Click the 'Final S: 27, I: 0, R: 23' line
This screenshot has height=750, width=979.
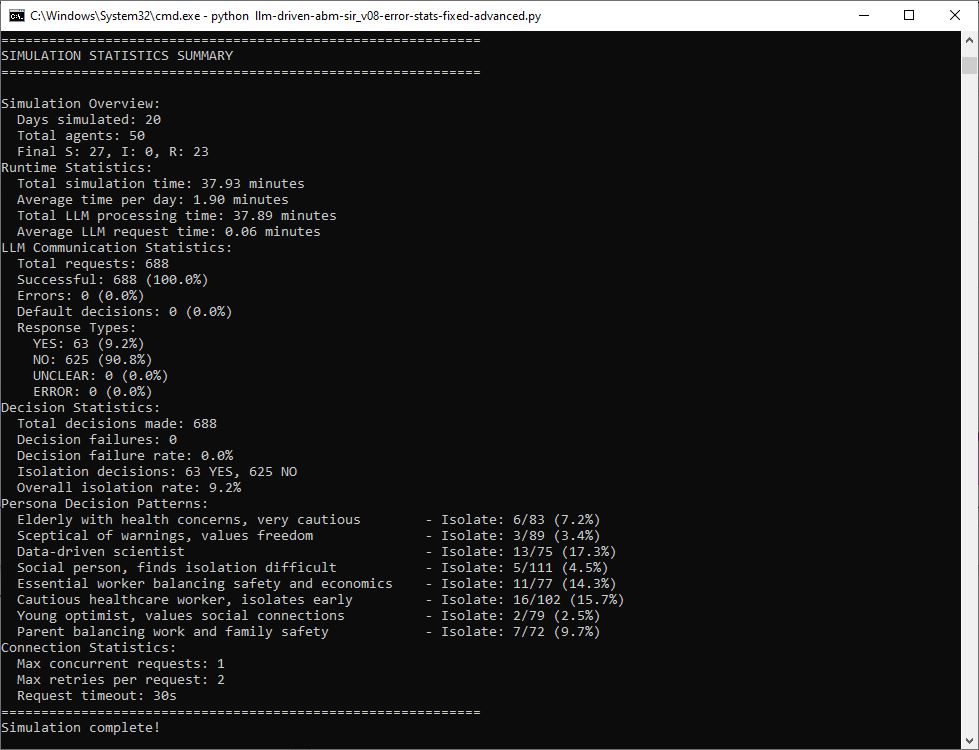pyautogui.click(x=113, y=152)
